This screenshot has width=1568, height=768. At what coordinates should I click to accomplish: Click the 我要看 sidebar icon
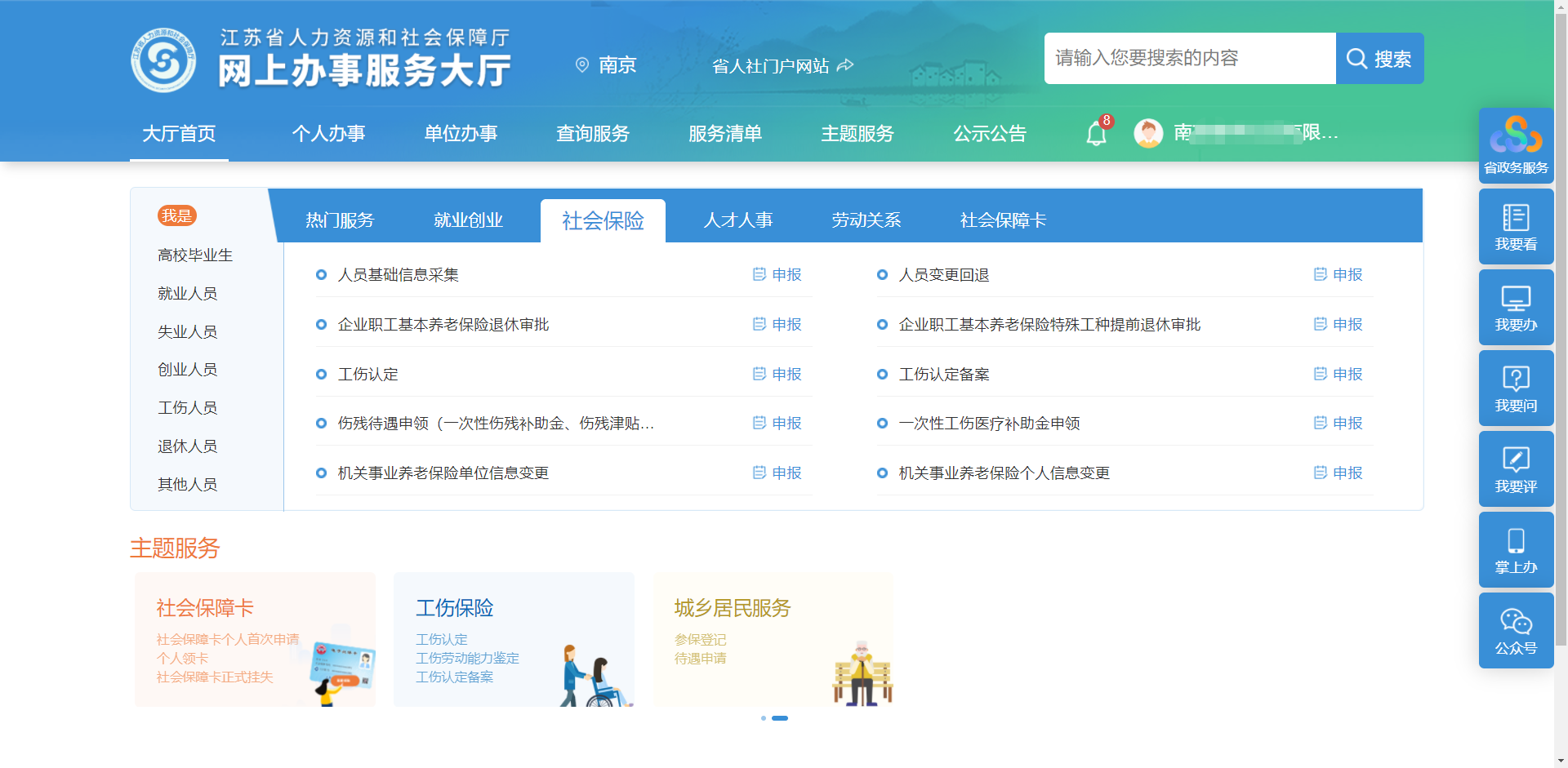point(1516,227)
